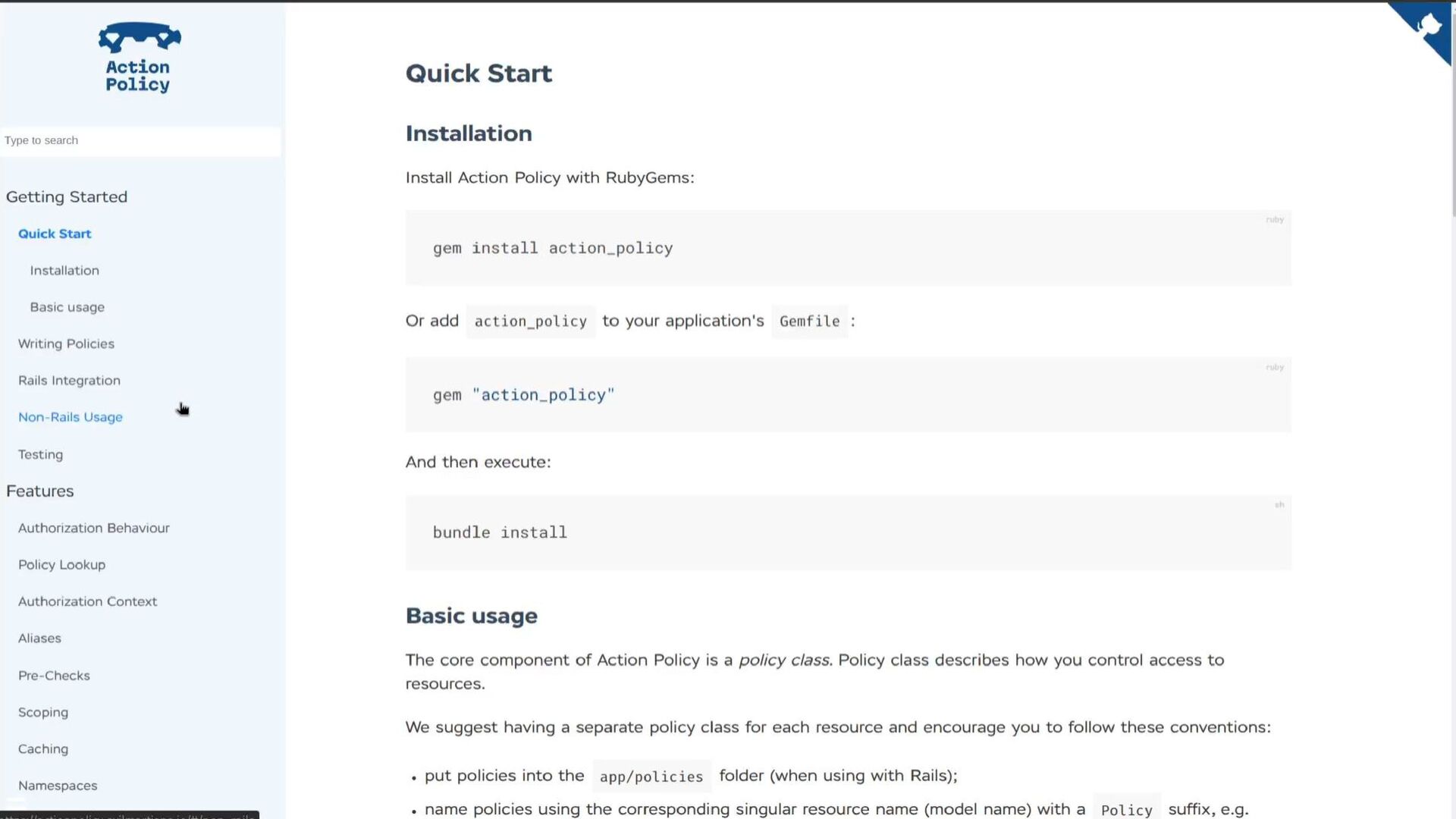1456x819 pixels.
Task: Focus the 'Type to search' field
Action: (140, 140)
